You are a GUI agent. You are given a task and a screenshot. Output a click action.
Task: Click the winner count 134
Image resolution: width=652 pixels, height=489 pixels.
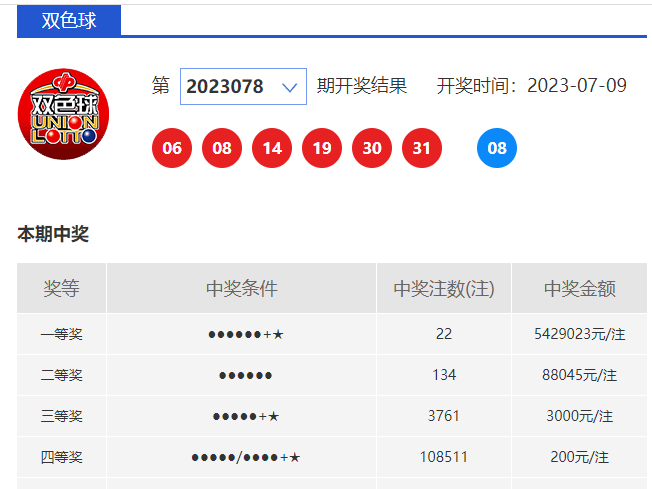444,375
